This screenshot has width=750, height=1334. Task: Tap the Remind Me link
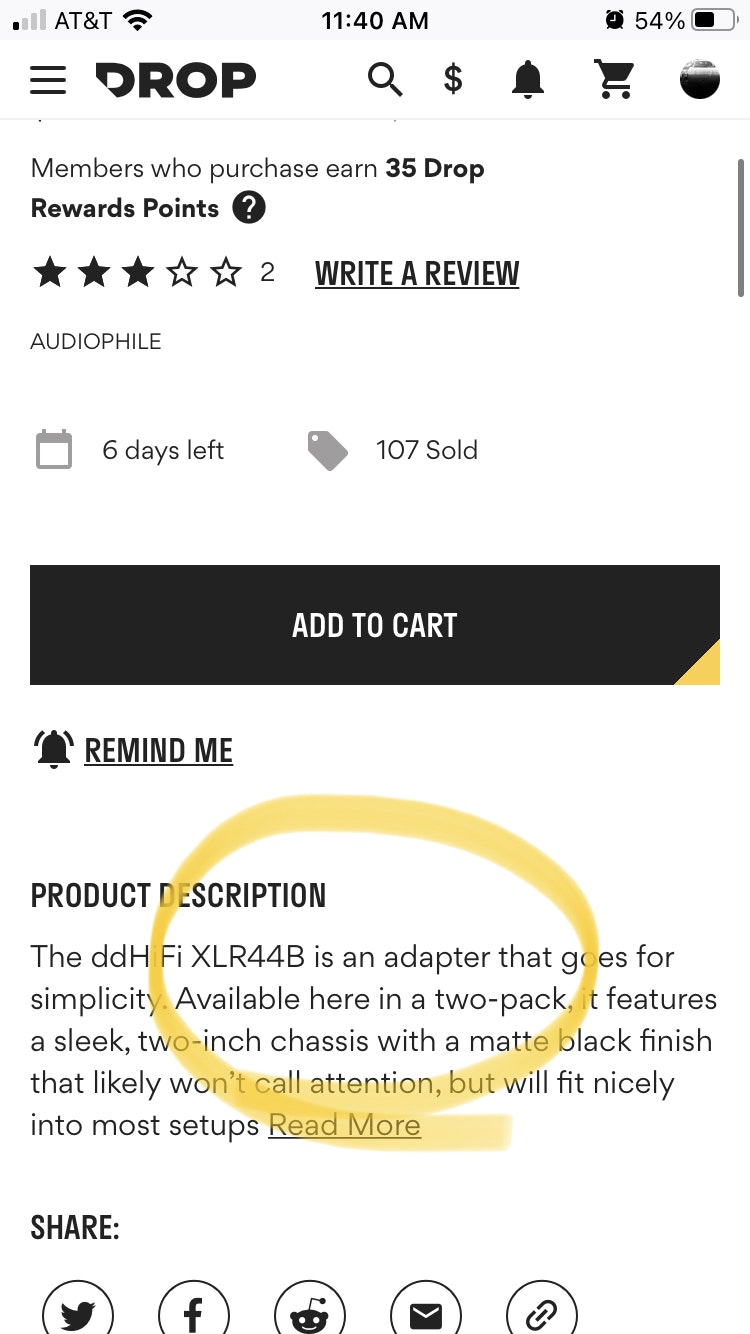tap(158, 750)
